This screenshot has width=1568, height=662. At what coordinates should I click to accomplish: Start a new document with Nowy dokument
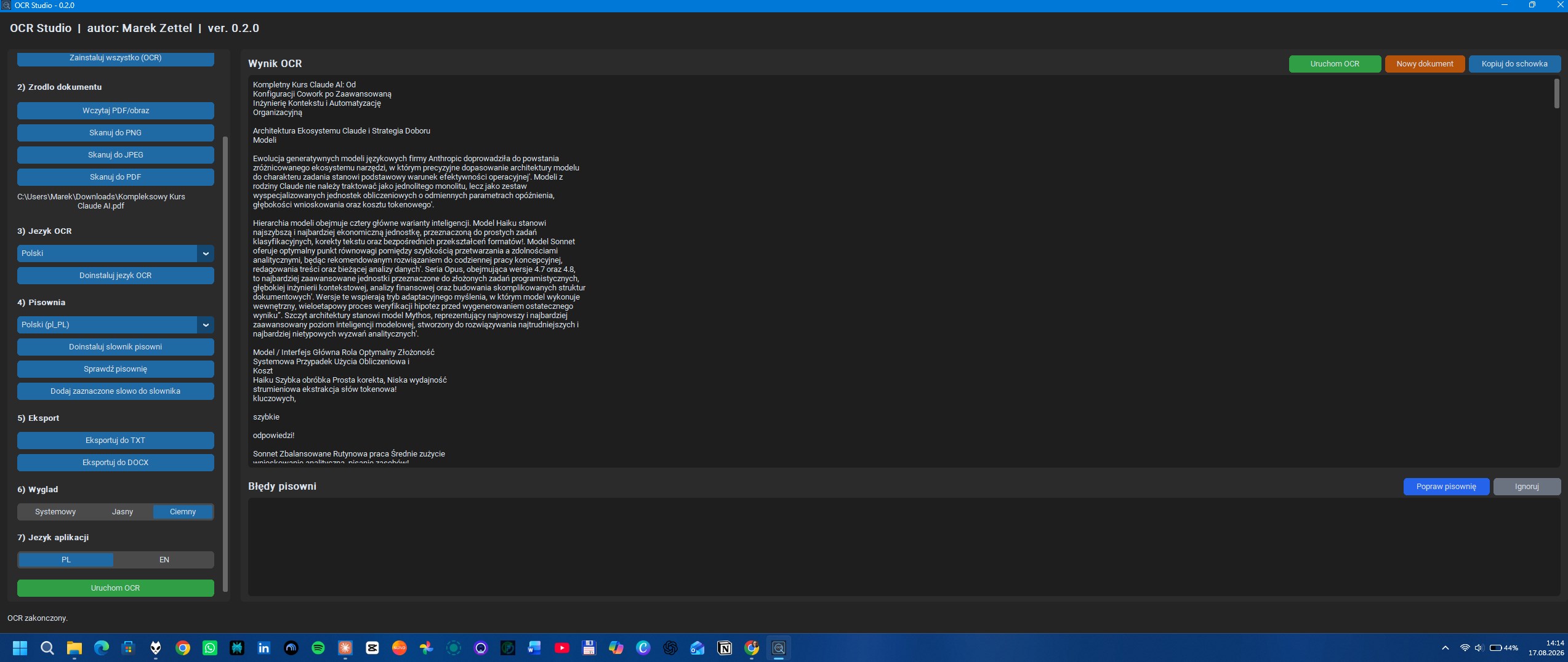click(1425, 64)
